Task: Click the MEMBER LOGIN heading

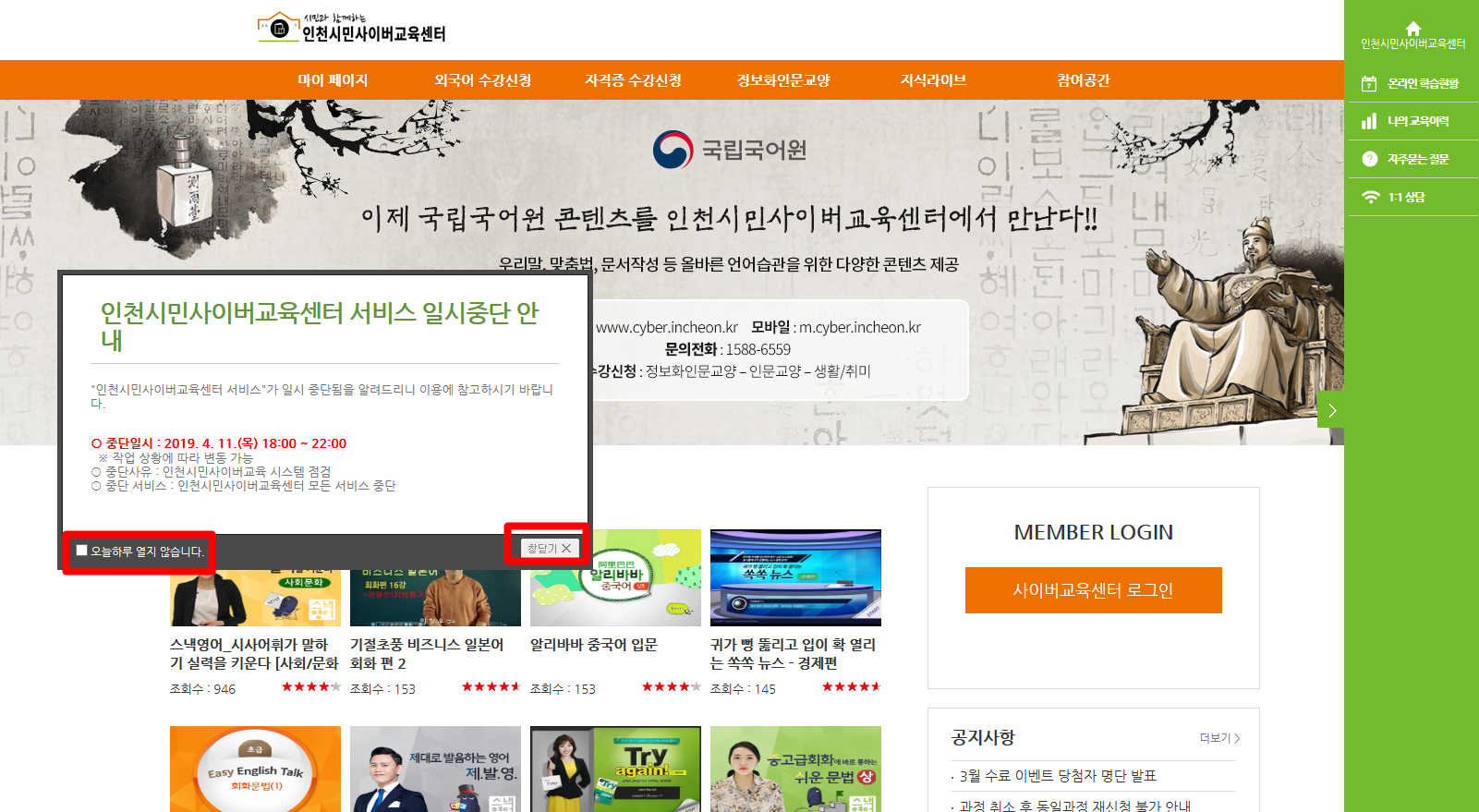Action: [1093, 532]
